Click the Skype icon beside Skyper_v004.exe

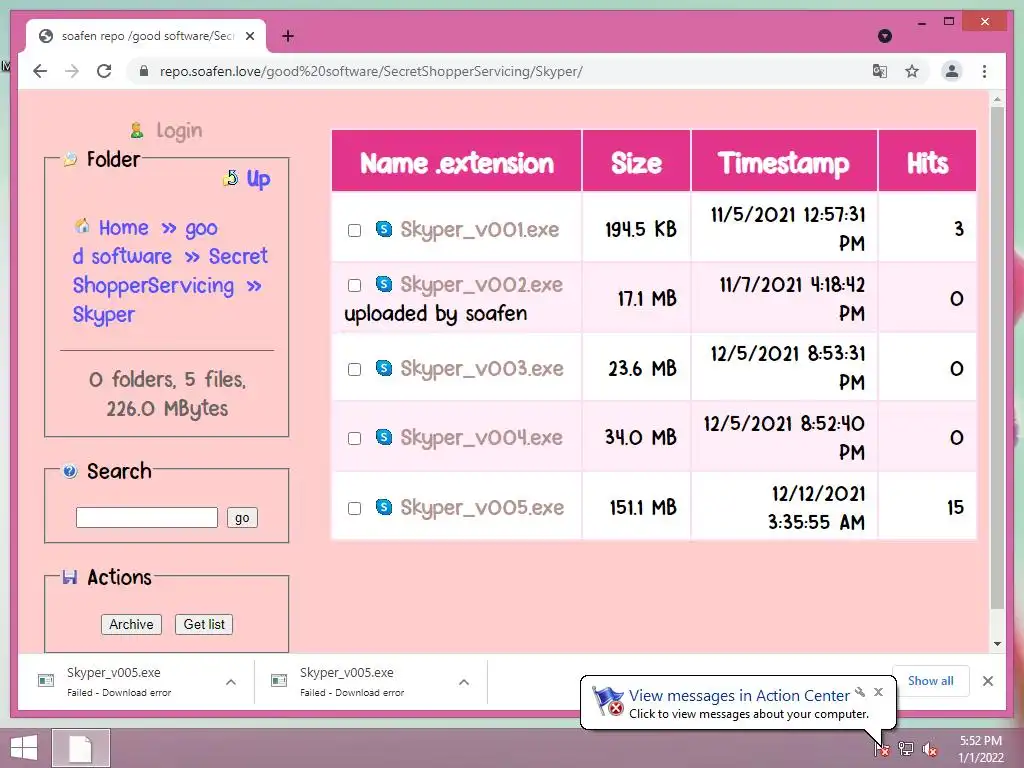point(384,436)
